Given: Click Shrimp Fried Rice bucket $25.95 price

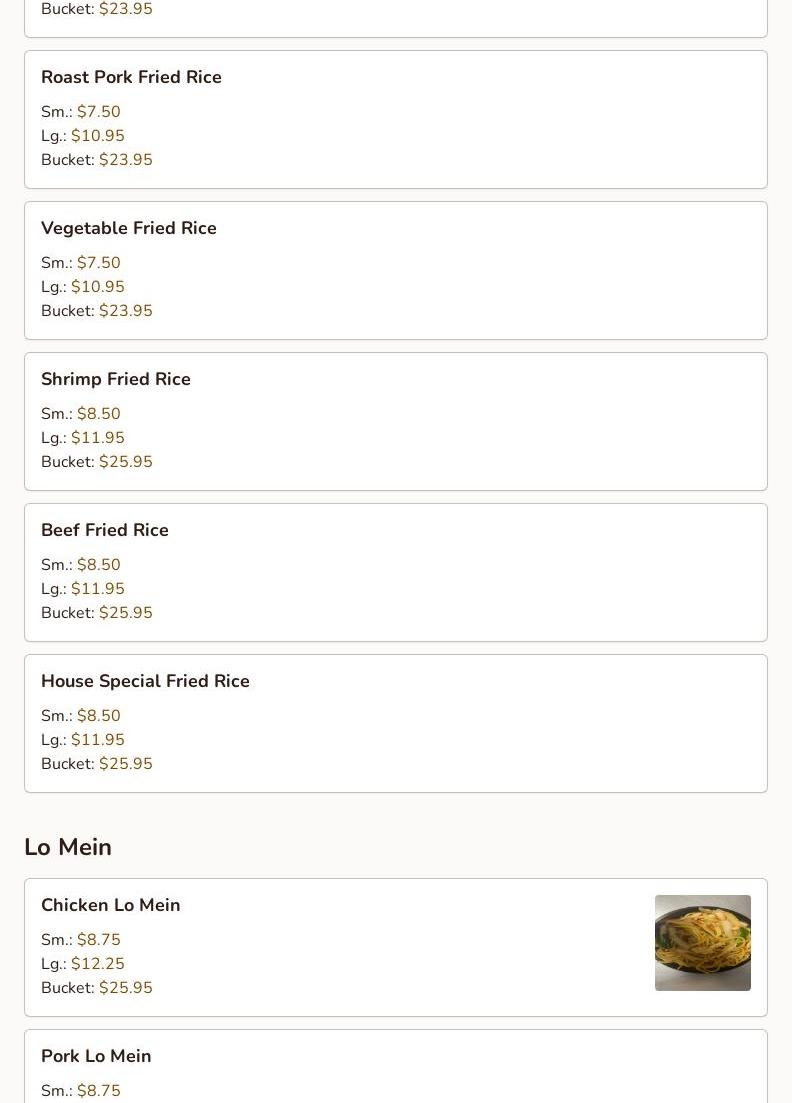Looking at the screenshot, I should point(126,461).
